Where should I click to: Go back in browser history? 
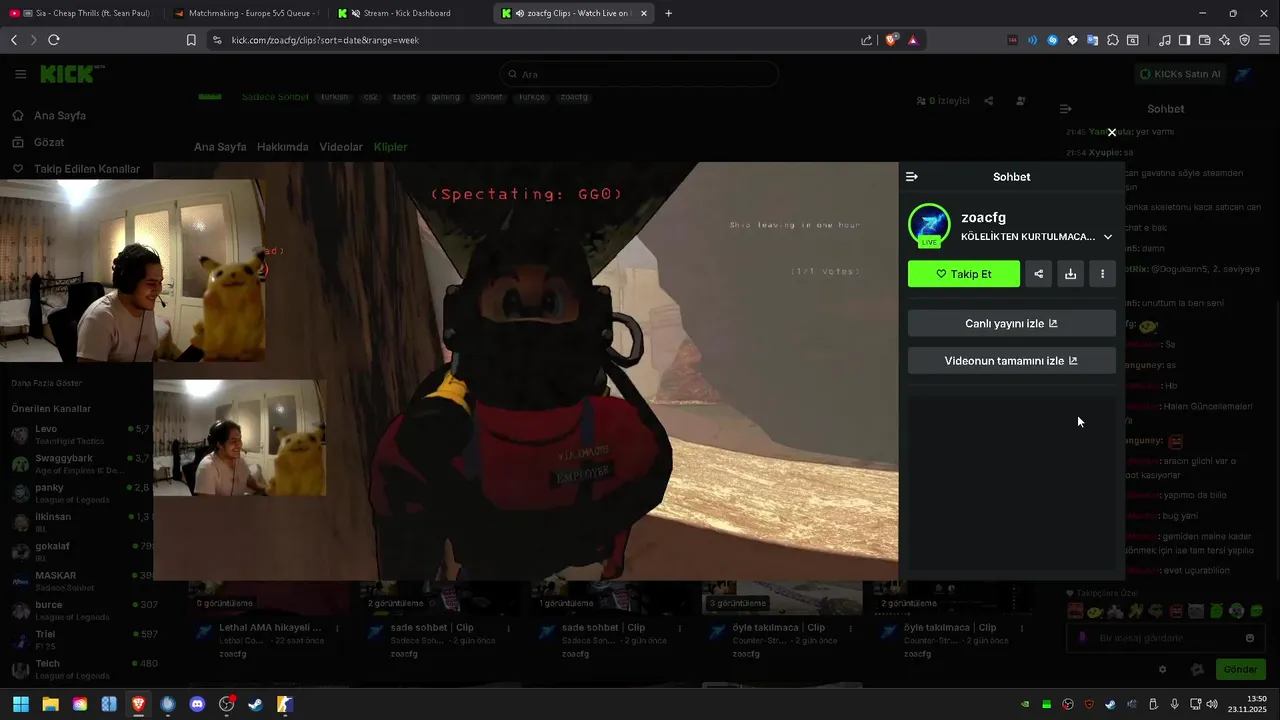point(14,40)
